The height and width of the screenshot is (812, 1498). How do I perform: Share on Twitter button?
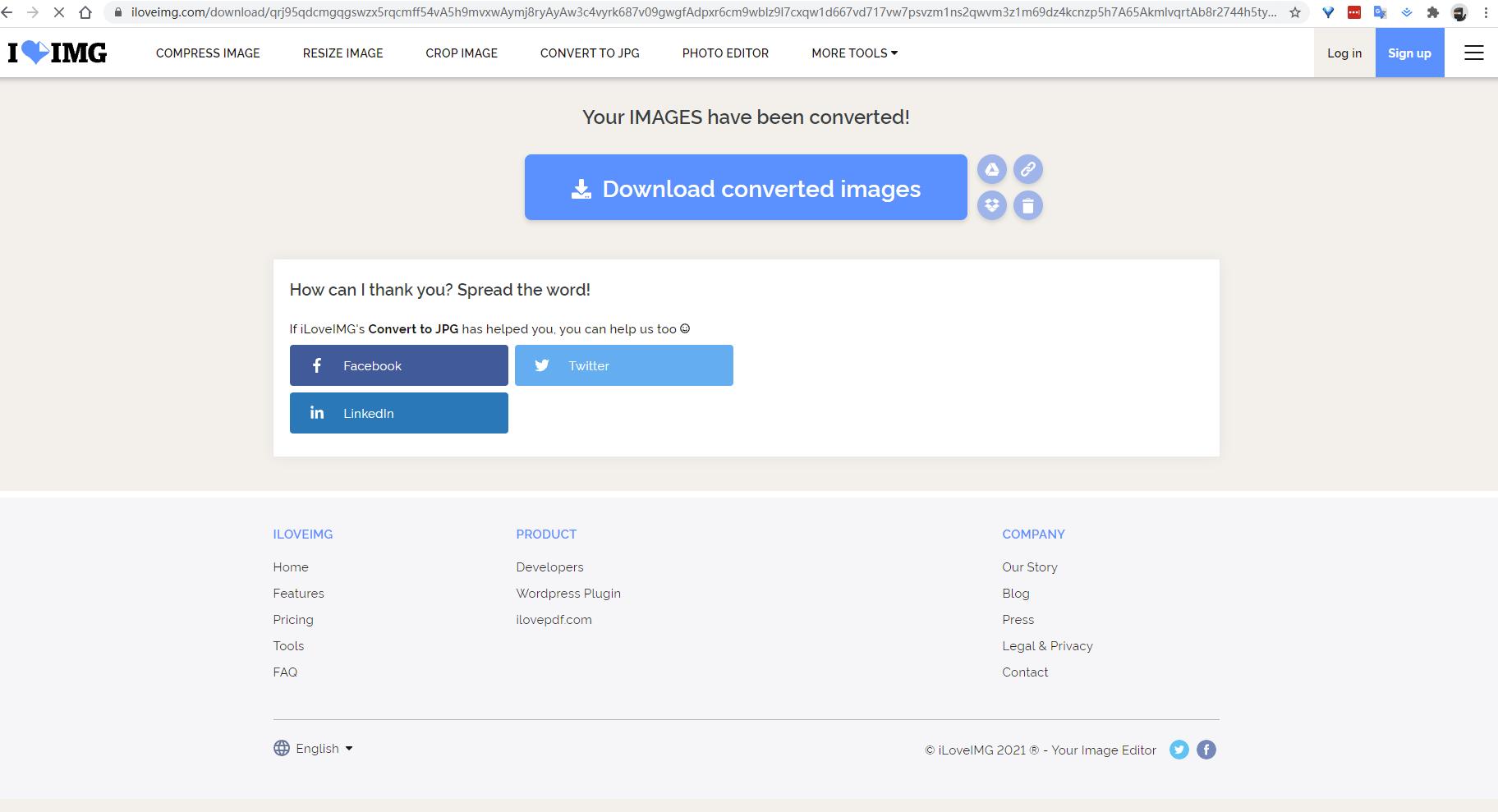coord(624,365)
